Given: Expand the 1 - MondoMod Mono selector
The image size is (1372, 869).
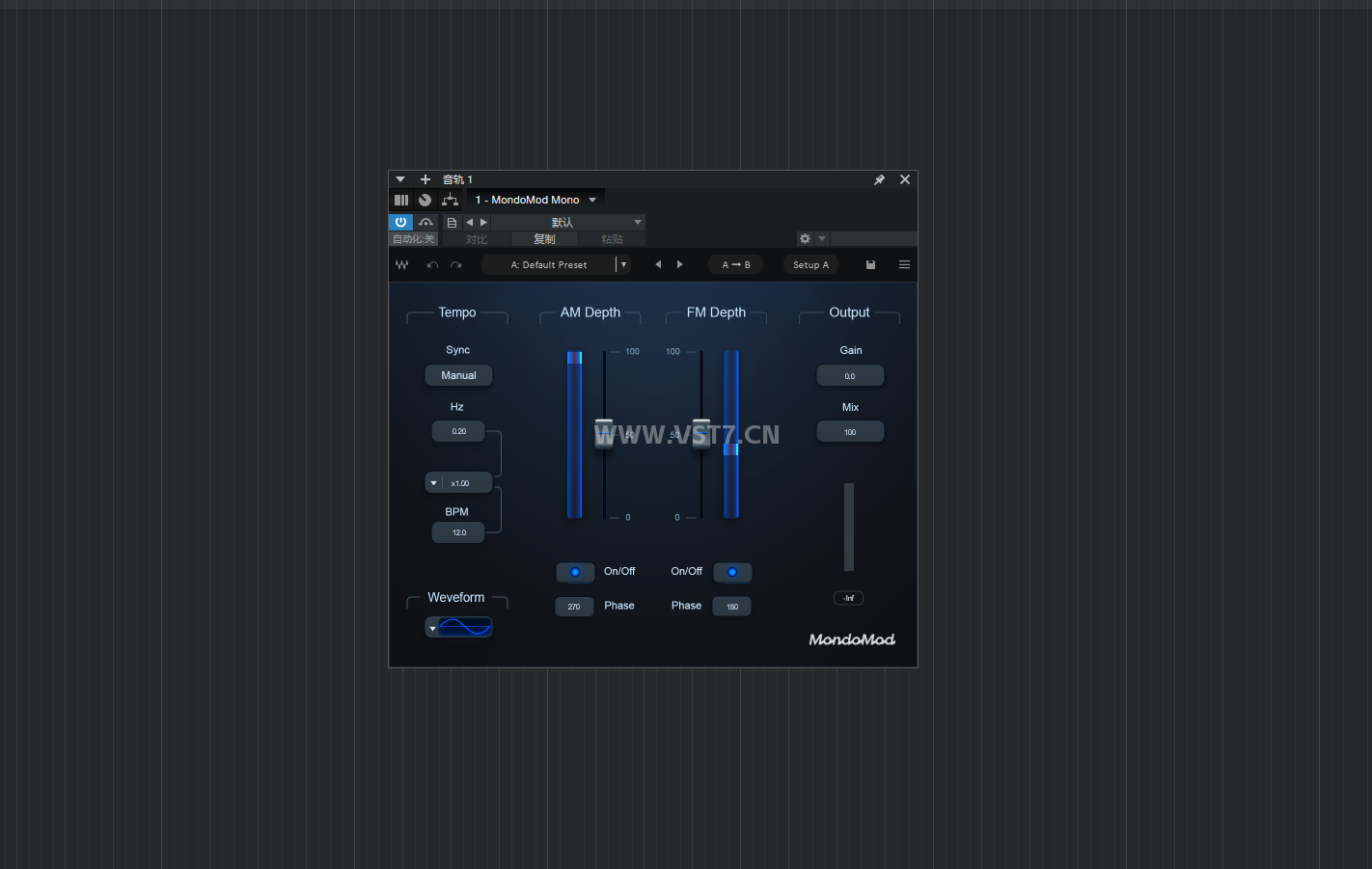Looking at the screenshot, I should point(535,200).
